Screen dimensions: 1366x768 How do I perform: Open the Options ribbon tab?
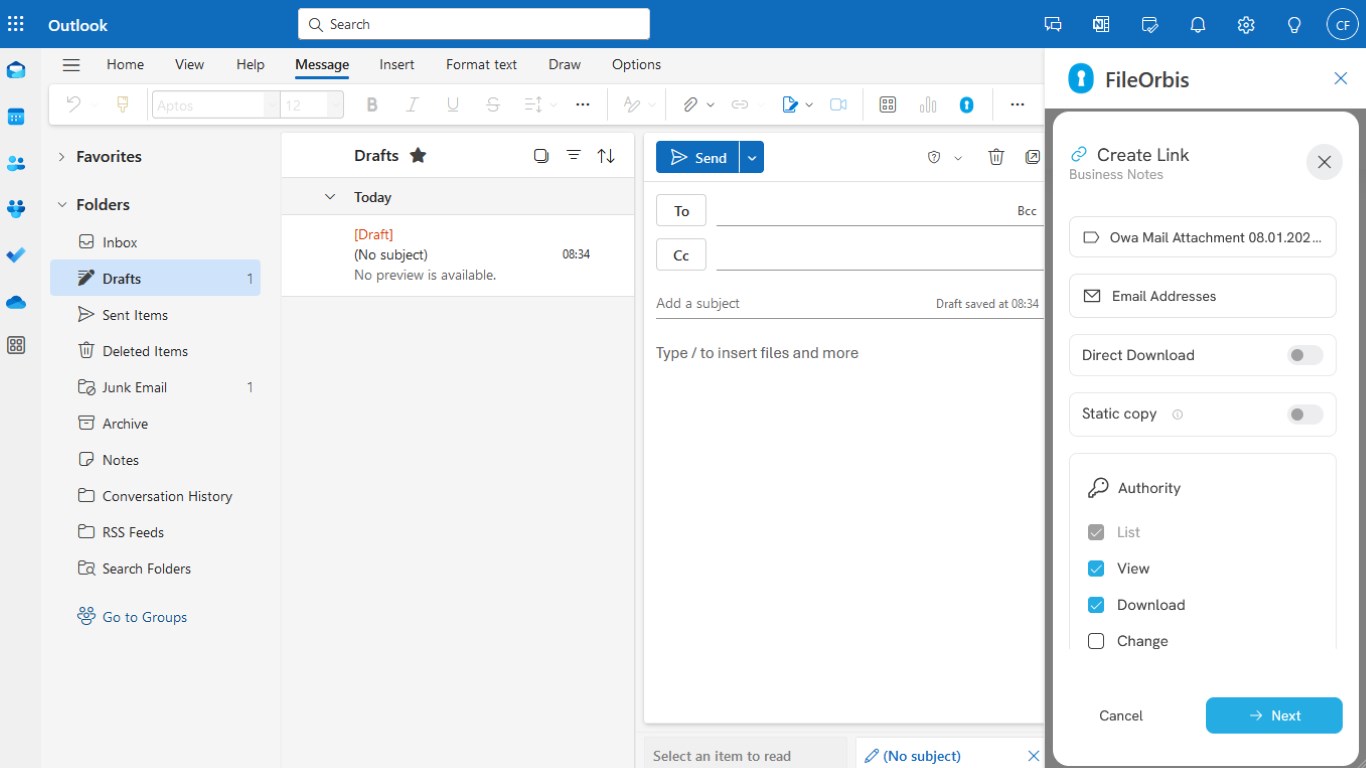636,64
